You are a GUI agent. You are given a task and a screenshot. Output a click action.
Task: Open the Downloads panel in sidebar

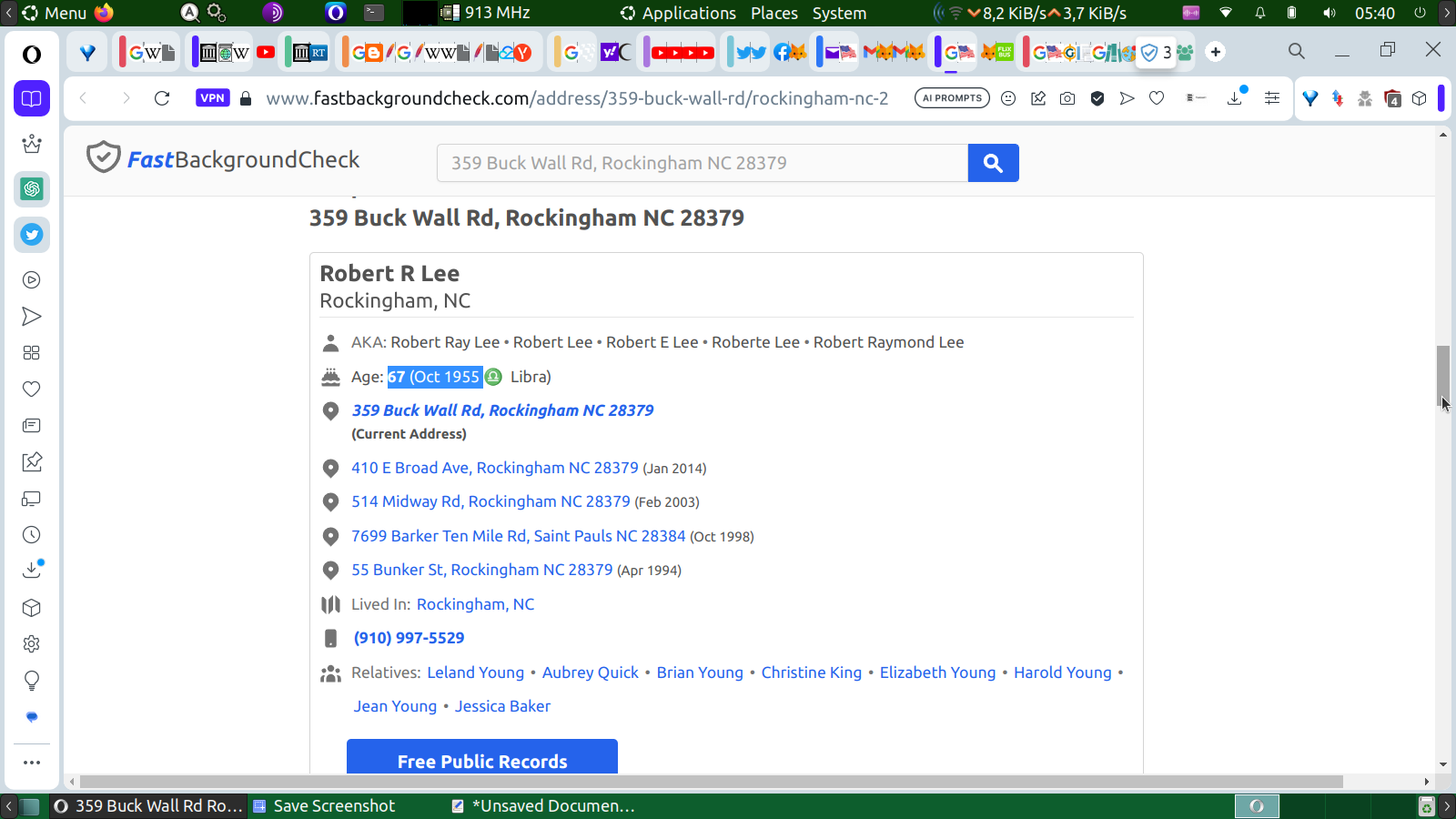tap(32, 570)
